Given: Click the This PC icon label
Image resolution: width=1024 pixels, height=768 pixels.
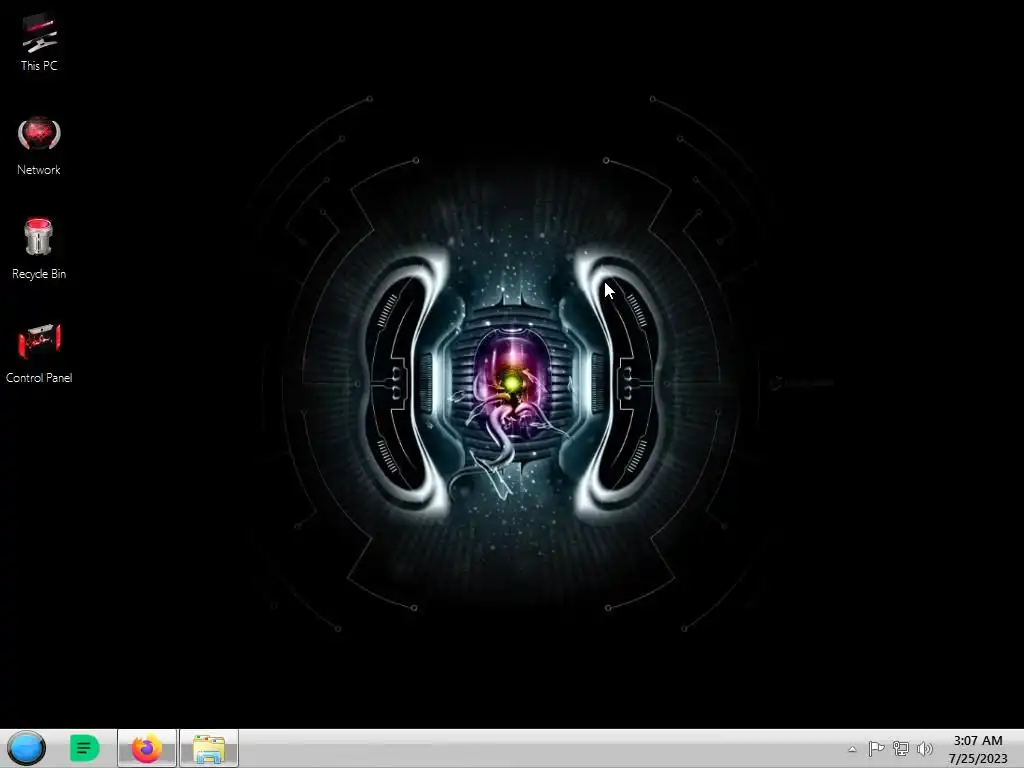Looking at the screenshot, I should pos(39,65).
